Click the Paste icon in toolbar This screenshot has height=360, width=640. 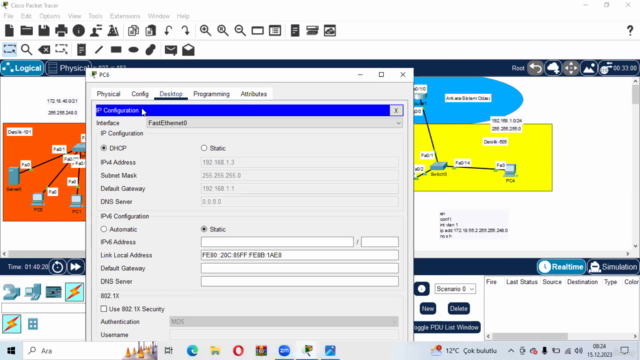click(151, 31)
